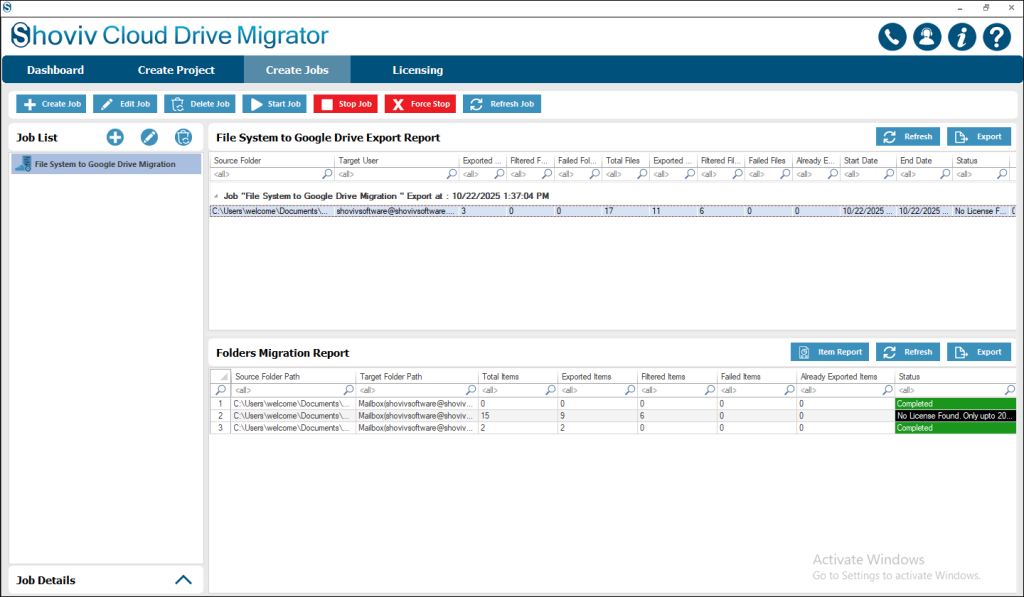
Task: Click the Edit Job toolbar button
Action: (x=125, y=104)
